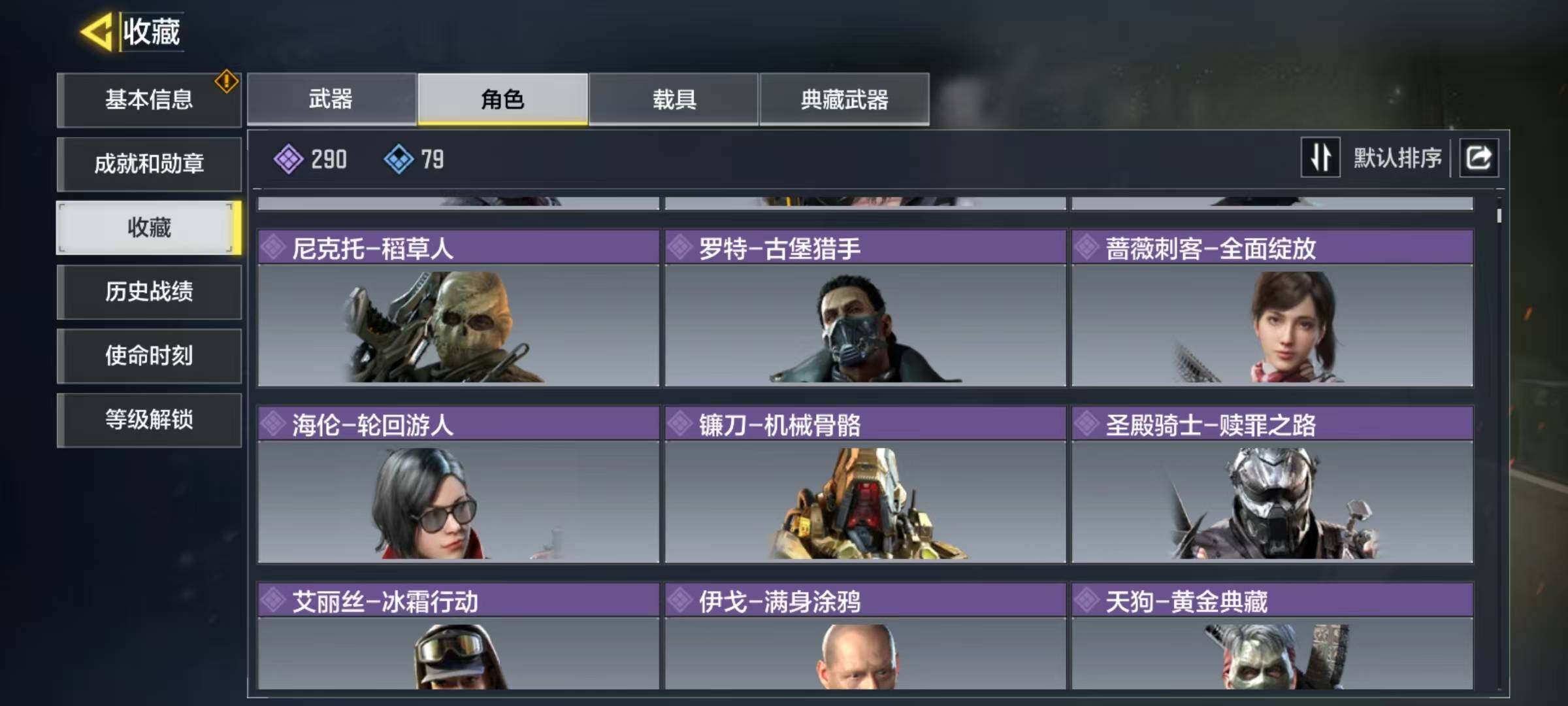Open 成就和勋章 in the sidebar
Screen dimensions: 1568x706
click(x=149, y=163)
